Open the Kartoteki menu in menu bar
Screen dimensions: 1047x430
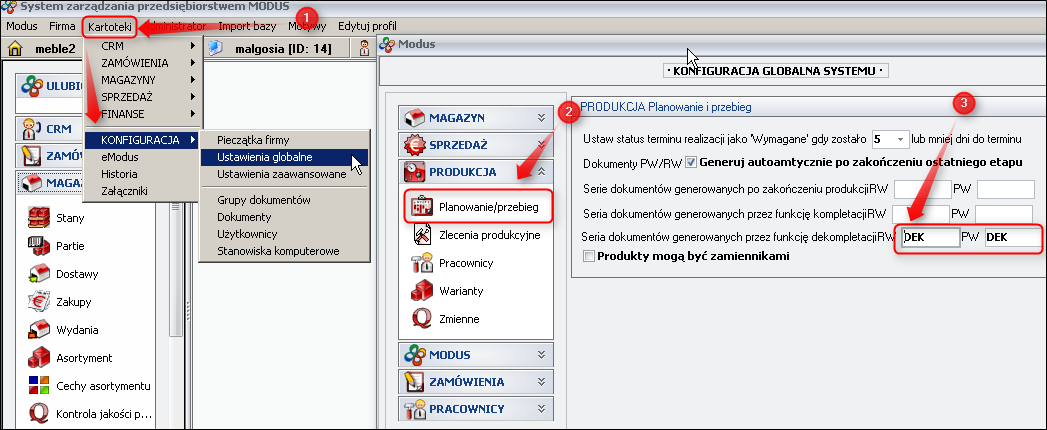click(x=108, y=24)
